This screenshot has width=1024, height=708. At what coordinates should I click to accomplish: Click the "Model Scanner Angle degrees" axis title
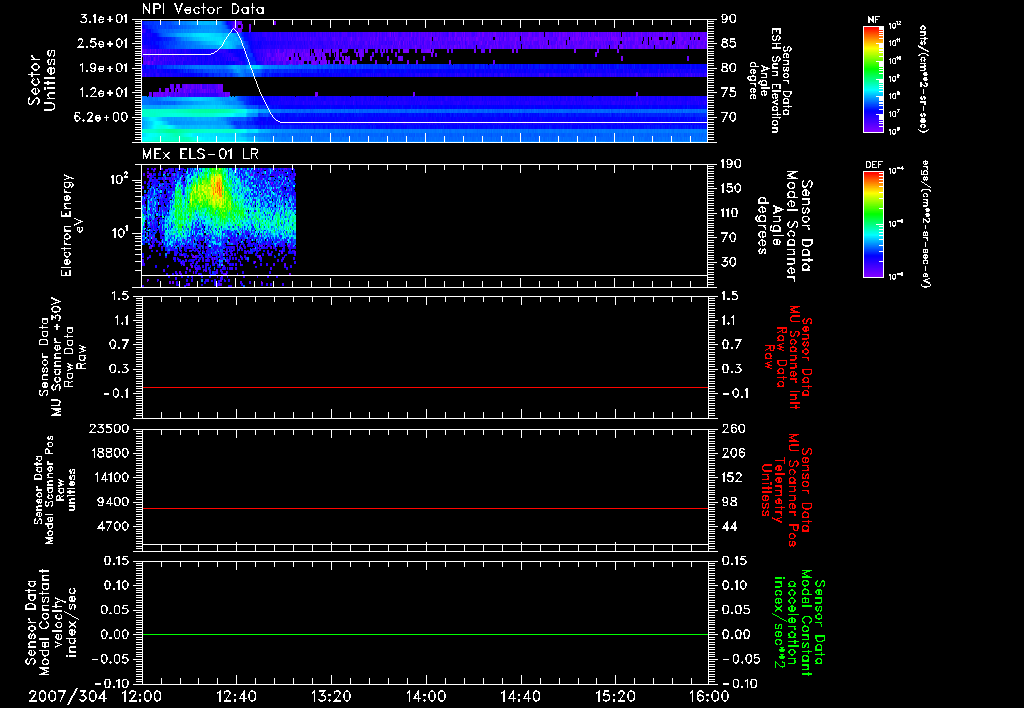[x=783, y=226]
